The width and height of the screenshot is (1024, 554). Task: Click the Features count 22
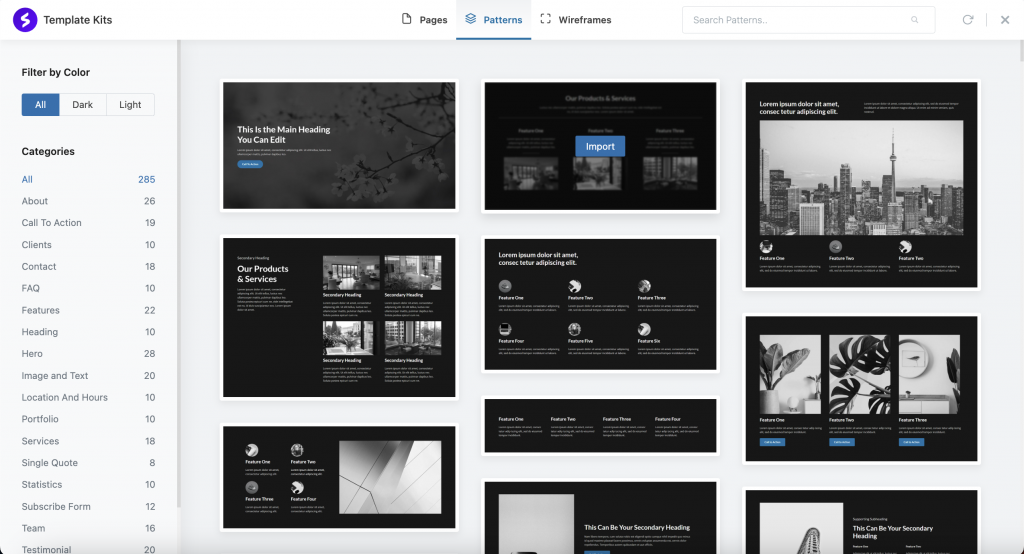pos(150,310)
